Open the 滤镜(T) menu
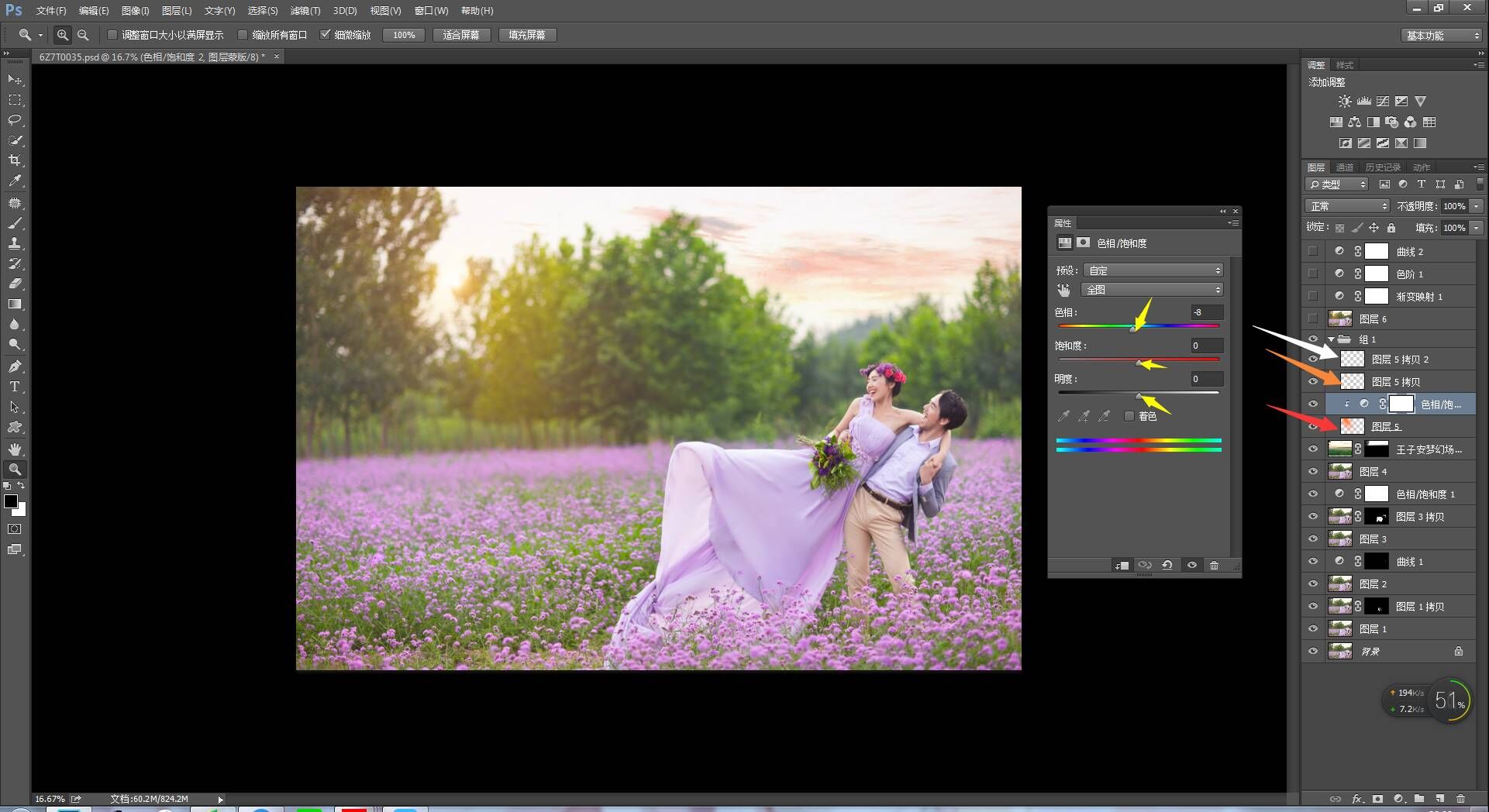Image resolution: width=1489 pixels, height=812 pixels. (x=305, y=11)
